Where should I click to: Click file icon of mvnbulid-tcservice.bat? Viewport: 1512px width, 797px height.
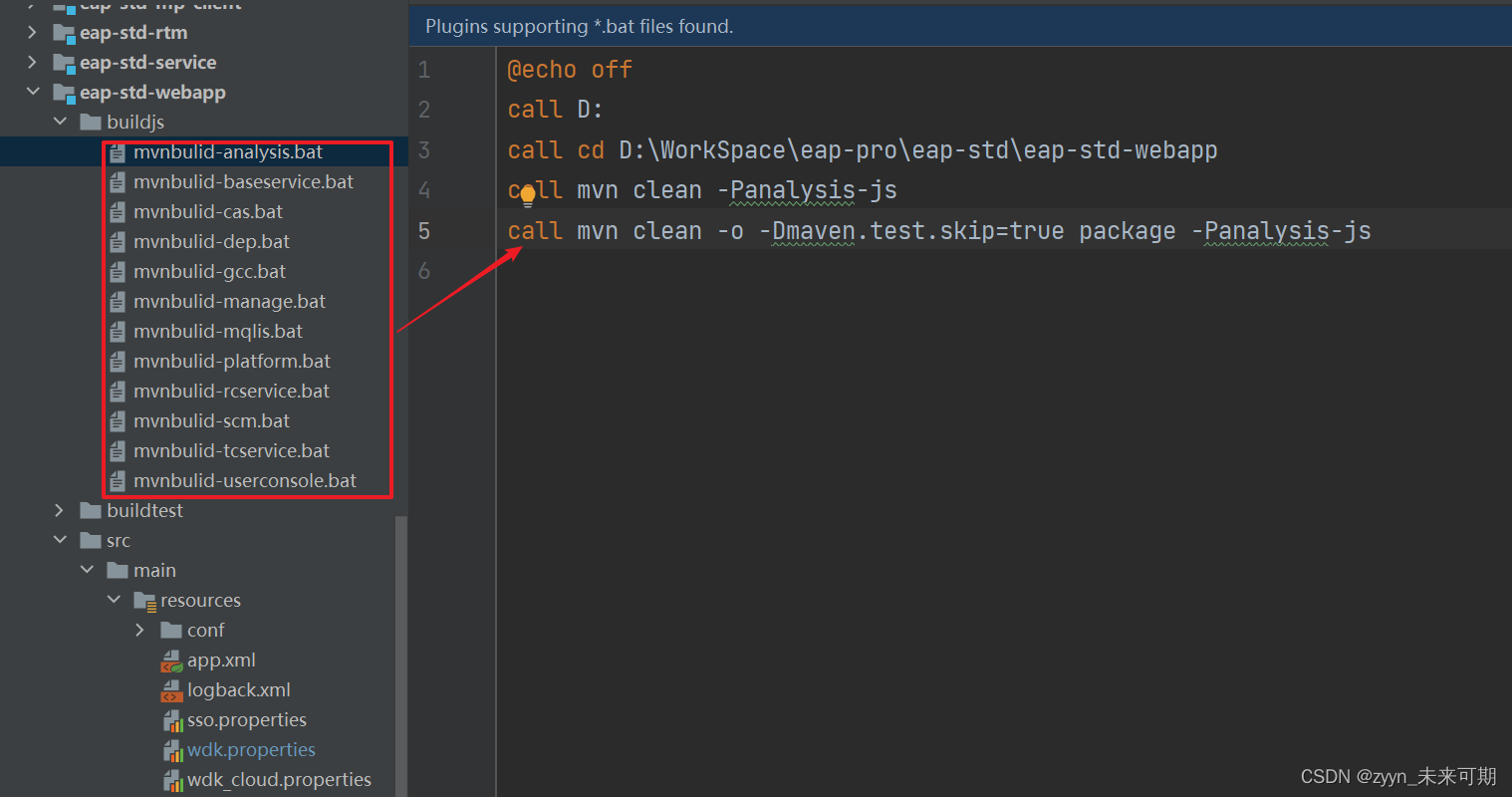pos(118,451)
